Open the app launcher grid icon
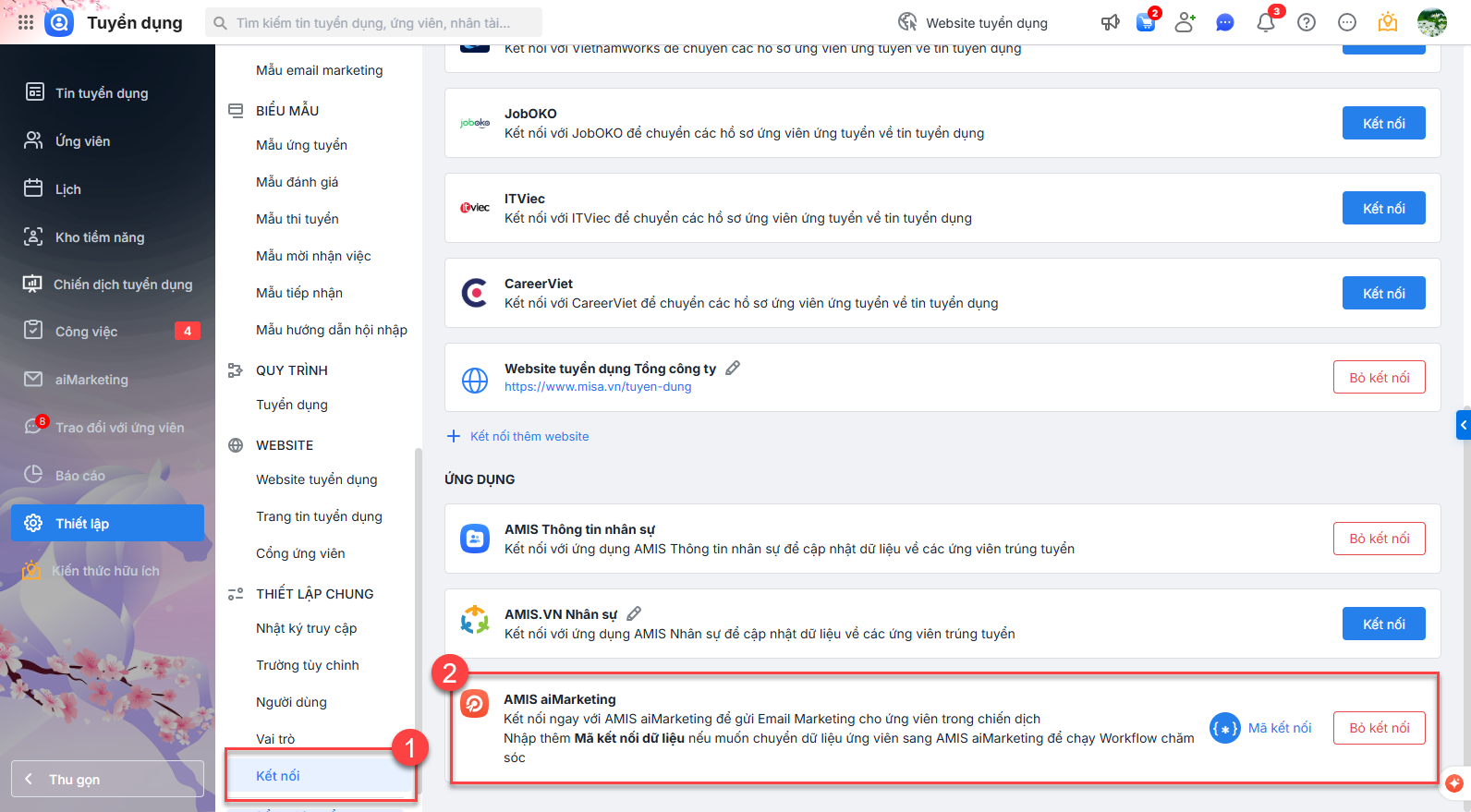This screenshot has width=1471, height=812. pyautogui.click(x=26, y=22)
